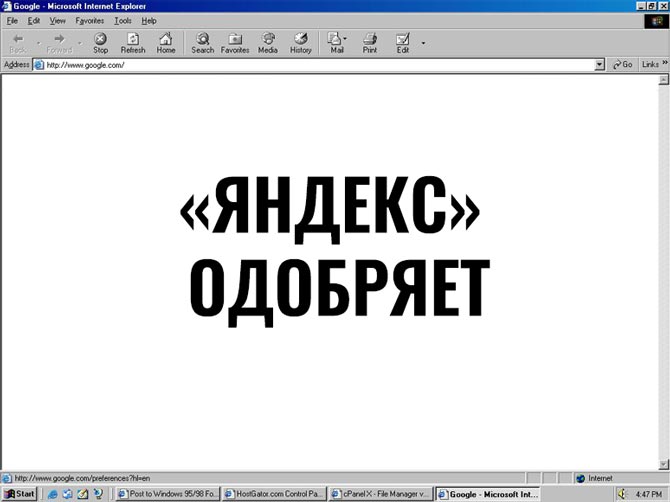
Task: Expand the Links toolbar chevron
Action: [x=664, y=64]
